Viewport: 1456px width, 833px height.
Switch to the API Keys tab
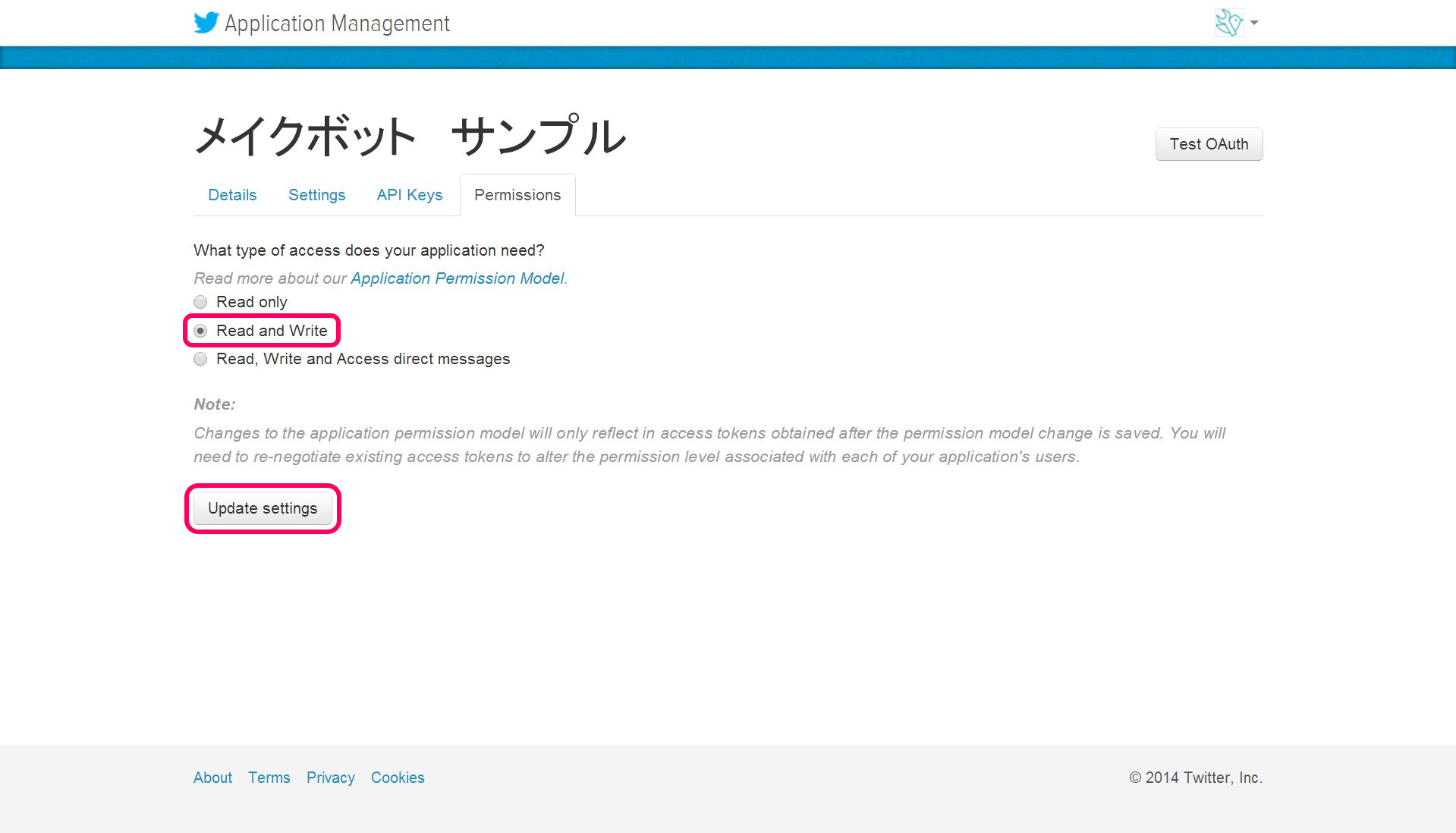point(410,195)
